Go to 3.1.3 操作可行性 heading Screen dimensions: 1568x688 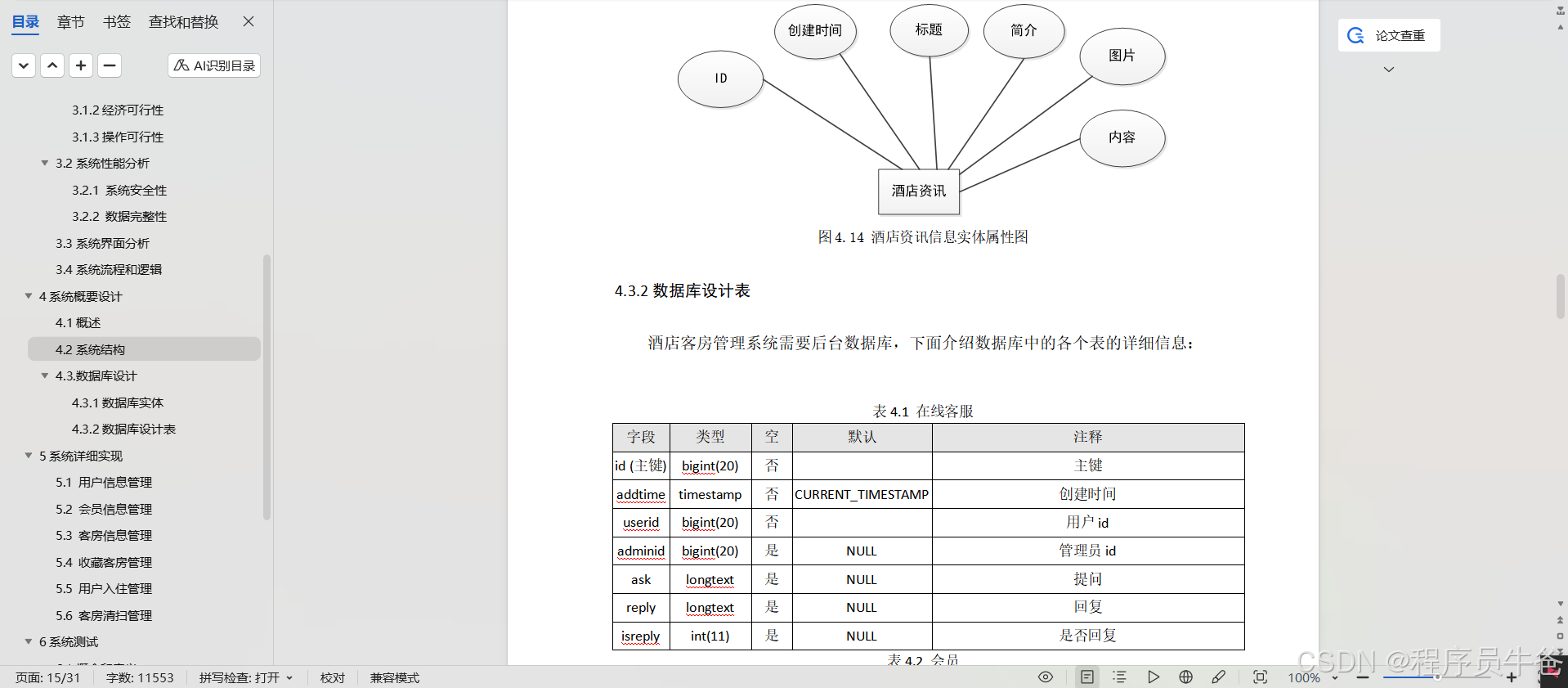point(118,137)
